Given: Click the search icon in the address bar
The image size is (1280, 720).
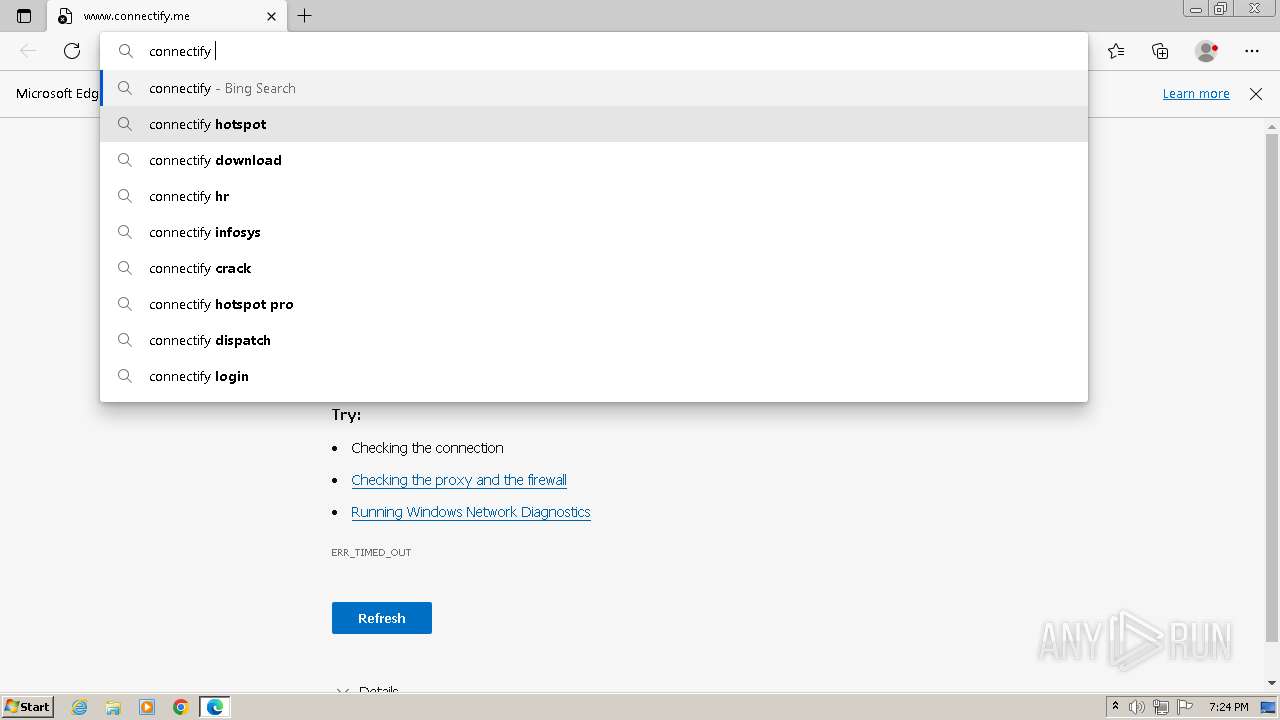Looking at the screenshot, I should point(126,51).
